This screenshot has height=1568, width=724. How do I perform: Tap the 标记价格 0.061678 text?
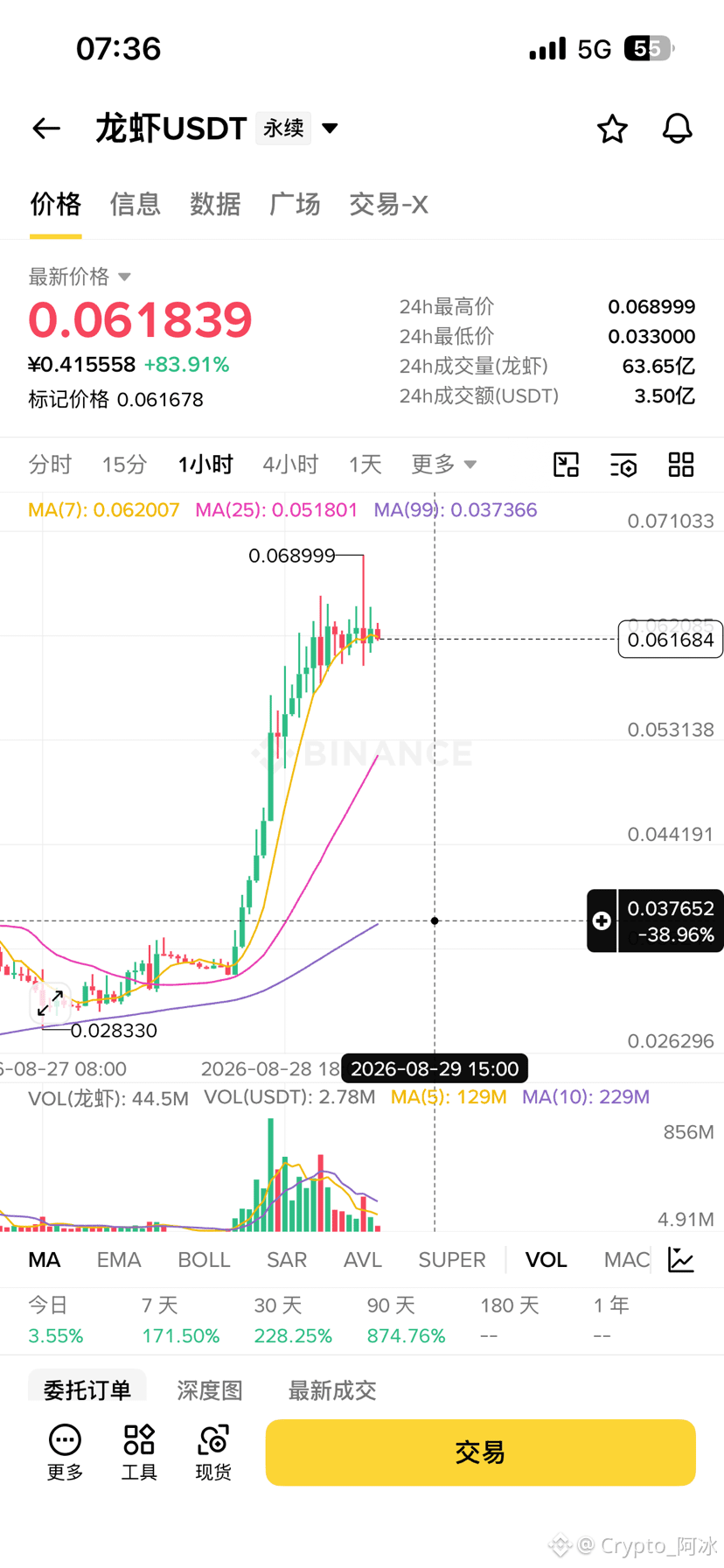(115, 400)
